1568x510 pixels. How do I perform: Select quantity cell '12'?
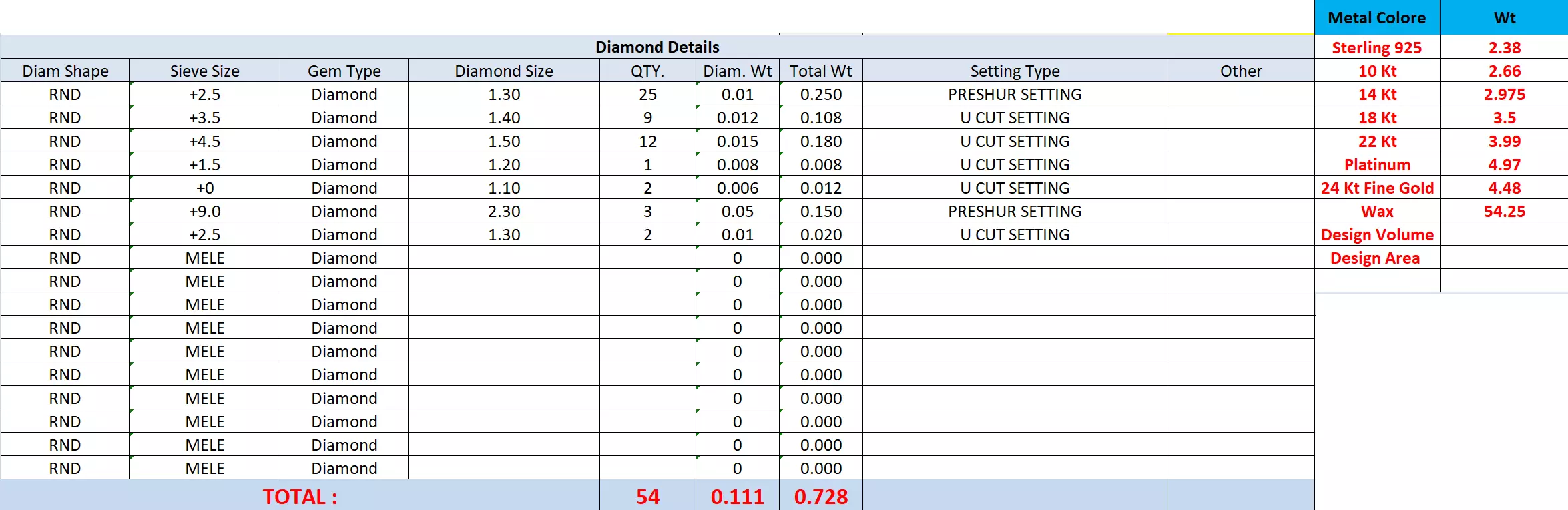(647, 141)
